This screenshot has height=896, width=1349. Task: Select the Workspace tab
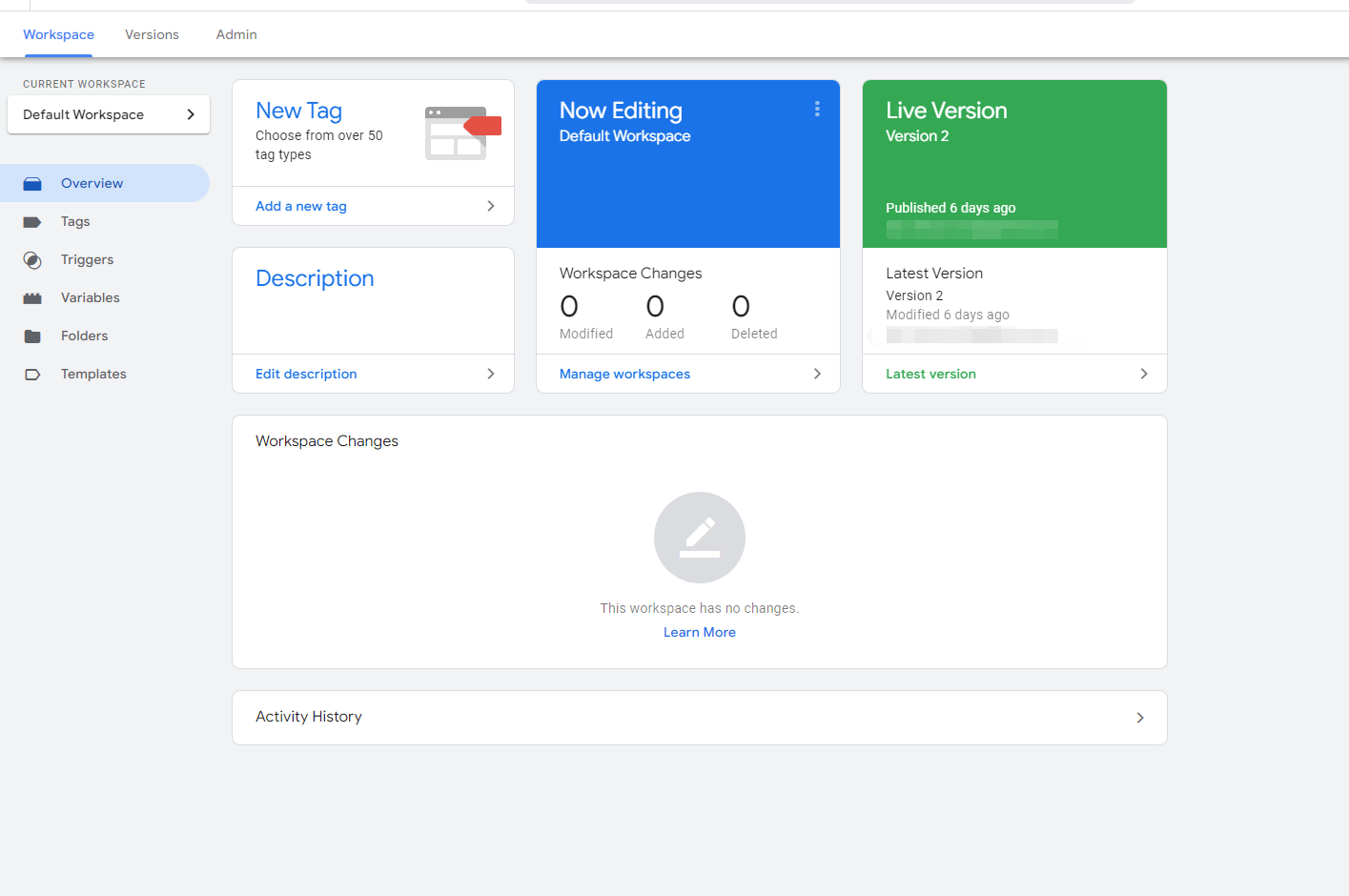point(58,34)
